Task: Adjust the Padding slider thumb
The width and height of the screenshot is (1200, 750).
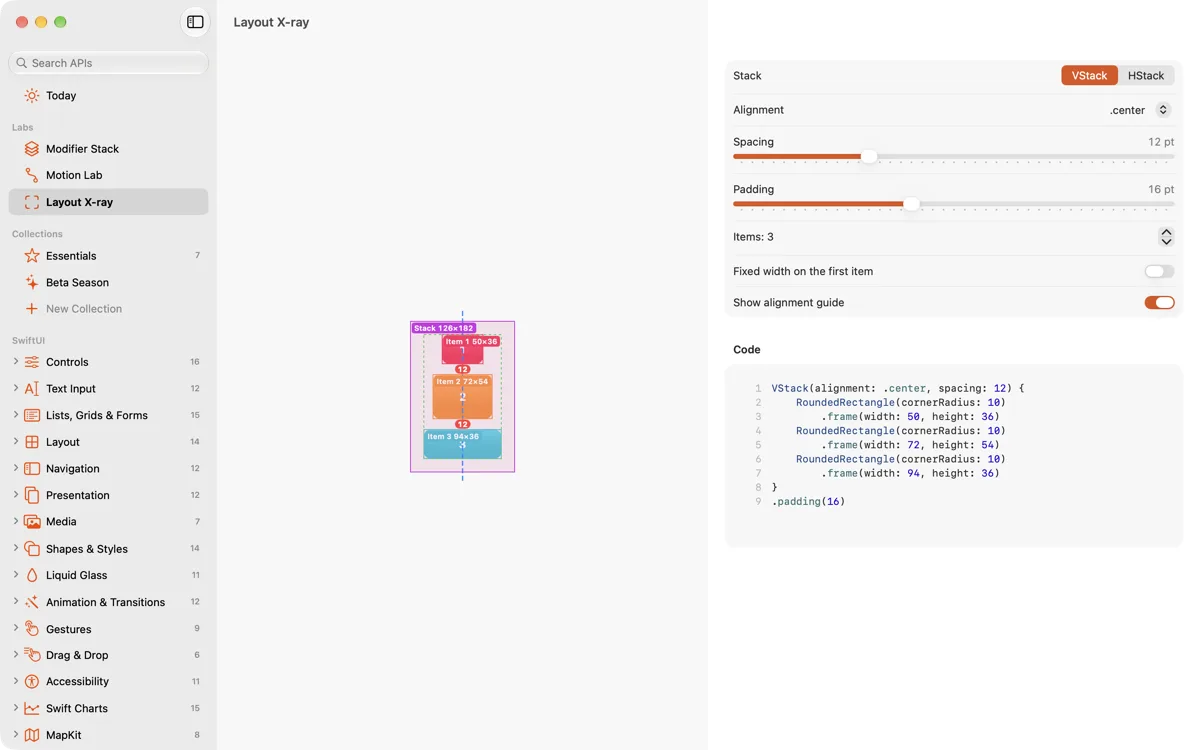Action: (911, 204)
